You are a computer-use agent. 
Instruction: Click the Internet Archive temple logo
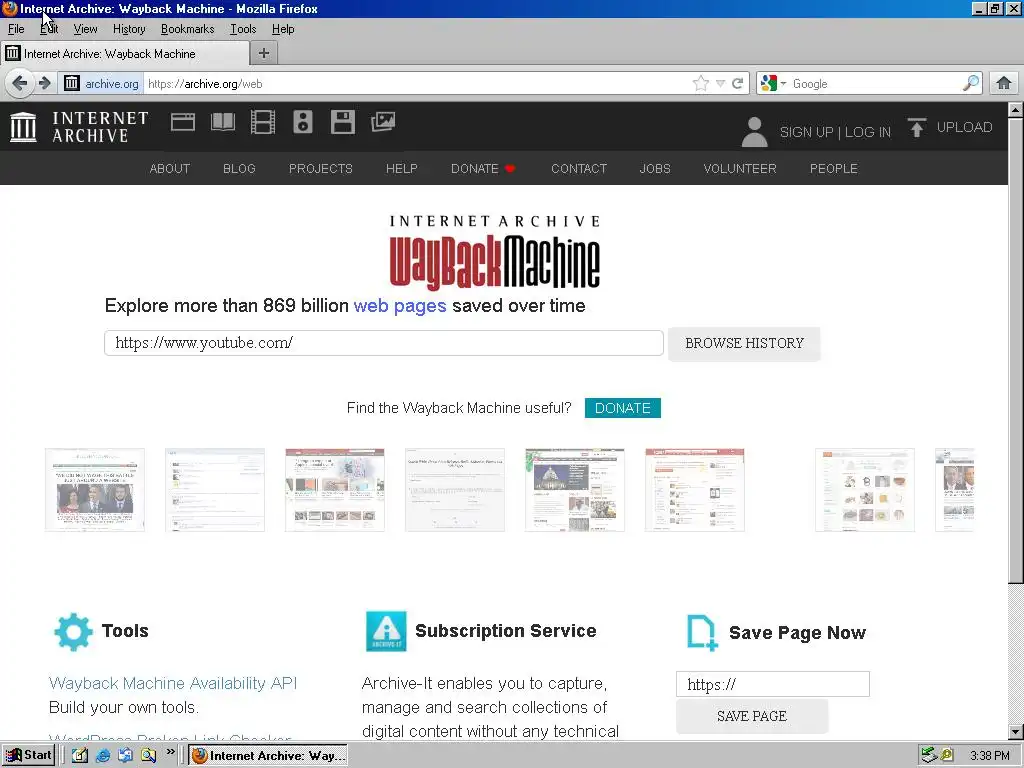point(23,126)
